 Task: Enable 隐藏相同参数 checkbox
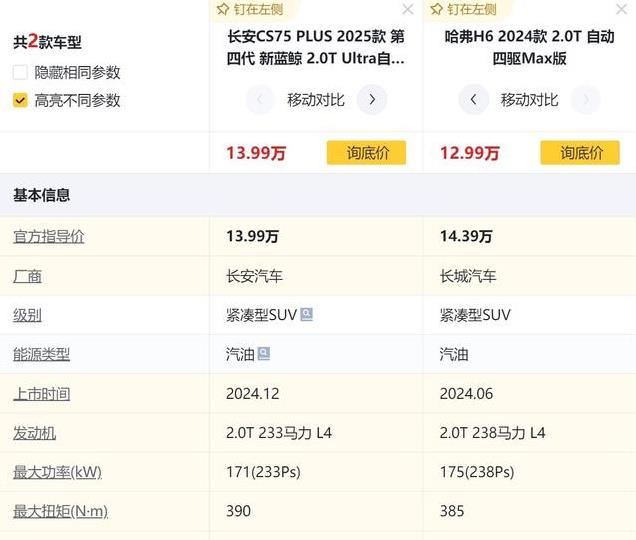[x=20, y=72]
